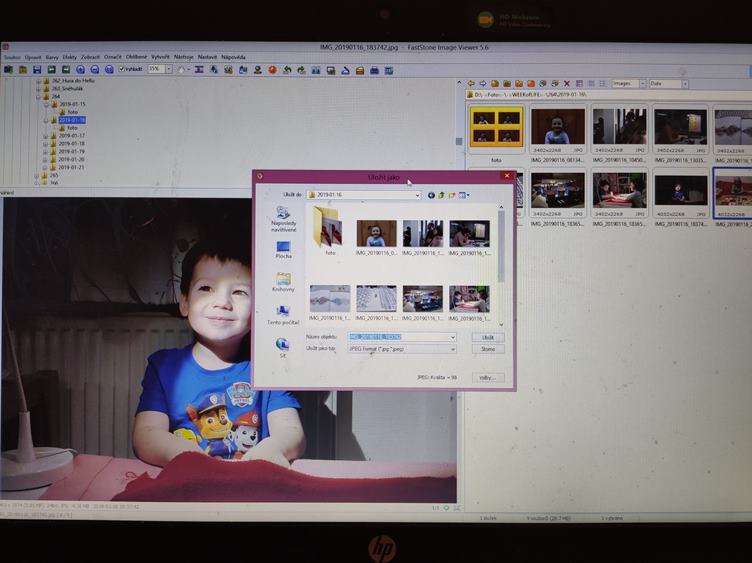Viewport: 752px width, 563px height.
Task: Click the zoom out toolbar icon
Action: click(95, 70)
